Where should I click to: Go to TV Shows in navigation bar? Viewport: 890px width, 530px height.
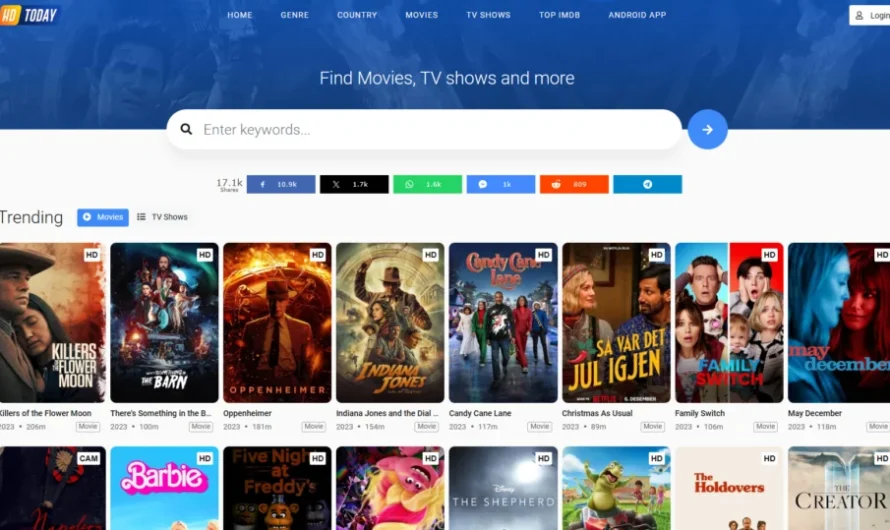488,15
